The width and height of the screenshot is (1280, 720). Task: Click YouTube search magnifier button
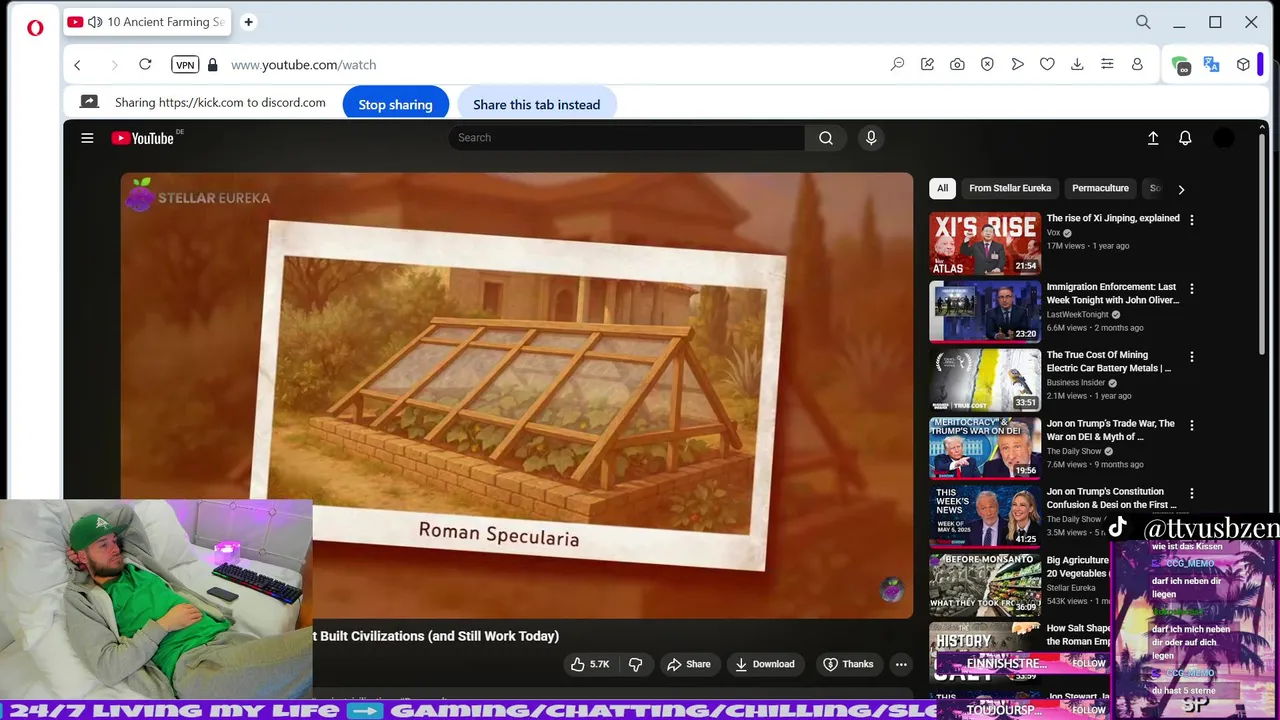tap(826, 138)
